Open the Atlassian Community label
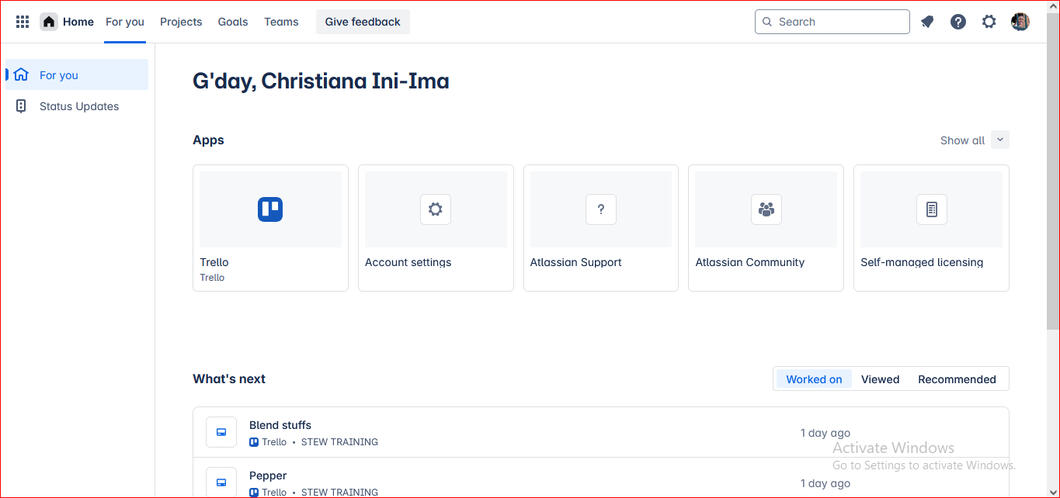The width and height of the screenshot is (1060, 498). point(750,262)
